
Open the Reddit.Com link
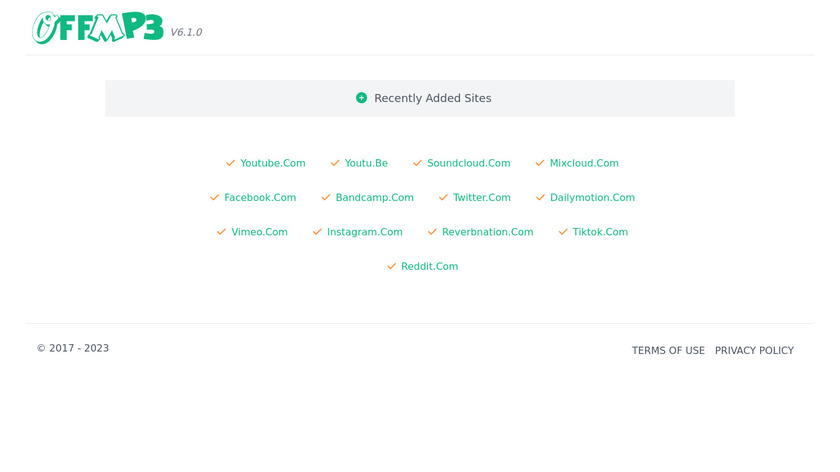coord(430,266)
